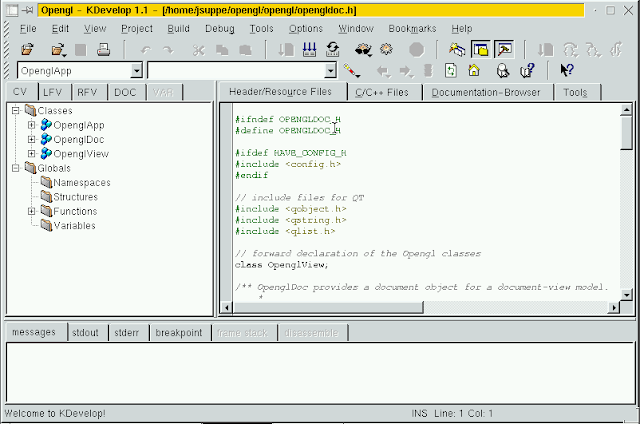Click the editor scroll down arrow
Screen dimensions: 640x424
coord(627,295)
